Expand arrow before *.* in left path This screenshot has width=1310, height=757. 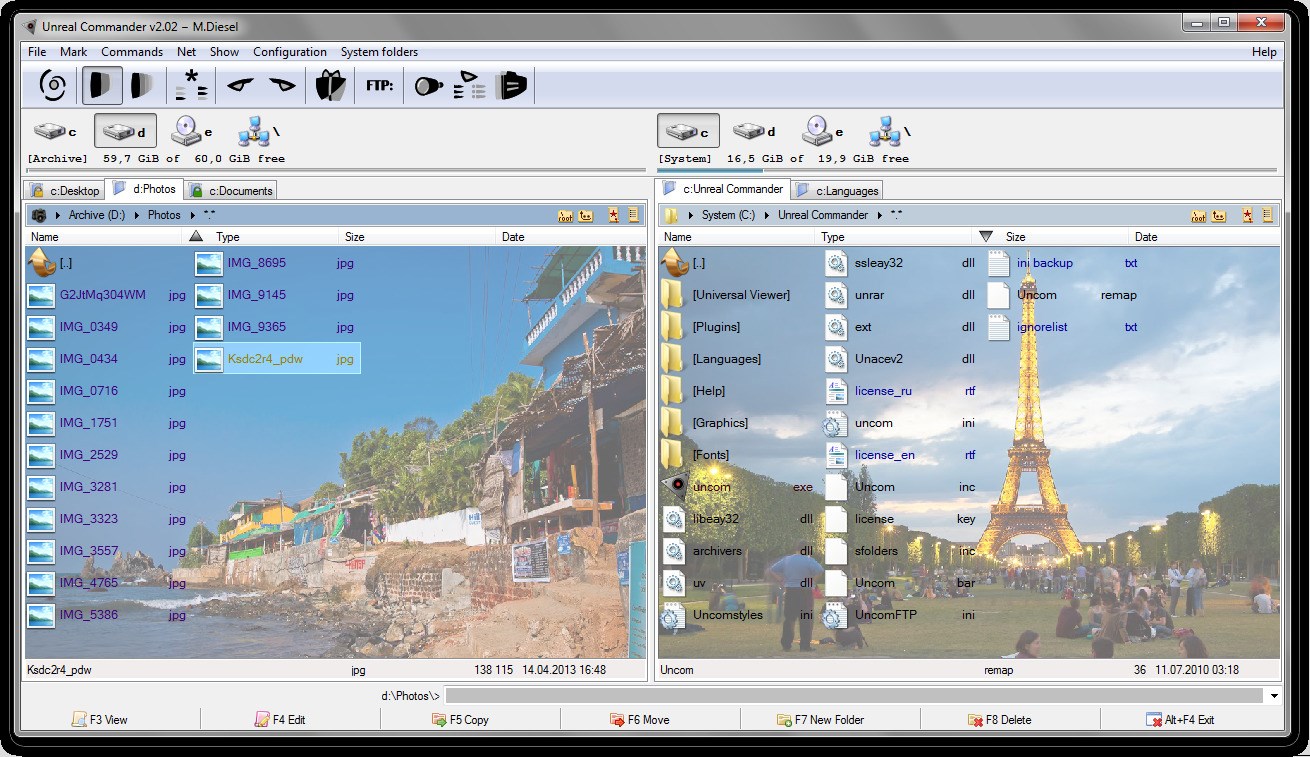(x=193, y=215)
